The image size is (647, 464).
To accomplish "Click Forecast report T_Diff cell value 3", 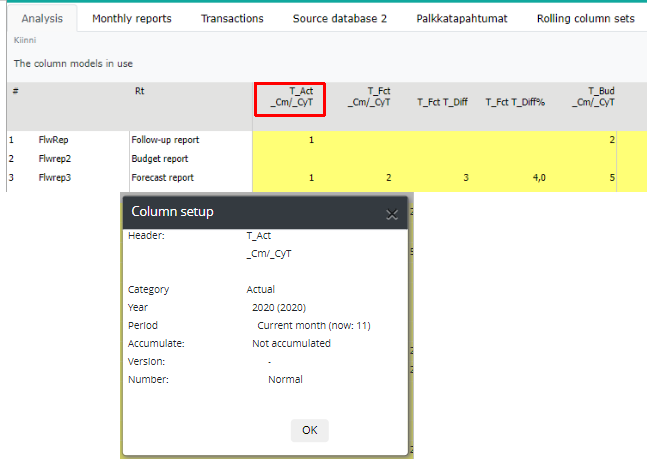I will click(x=465, y=178).
